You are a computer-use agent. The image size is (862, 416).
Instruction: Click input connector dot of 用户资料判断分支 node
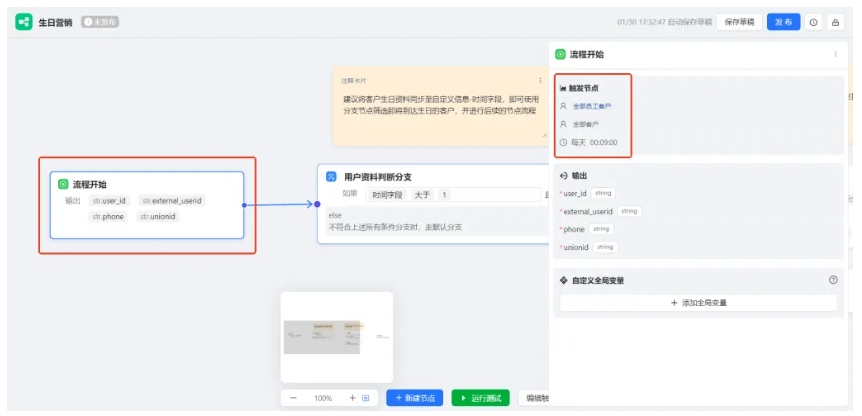click(x=317, y=204)
